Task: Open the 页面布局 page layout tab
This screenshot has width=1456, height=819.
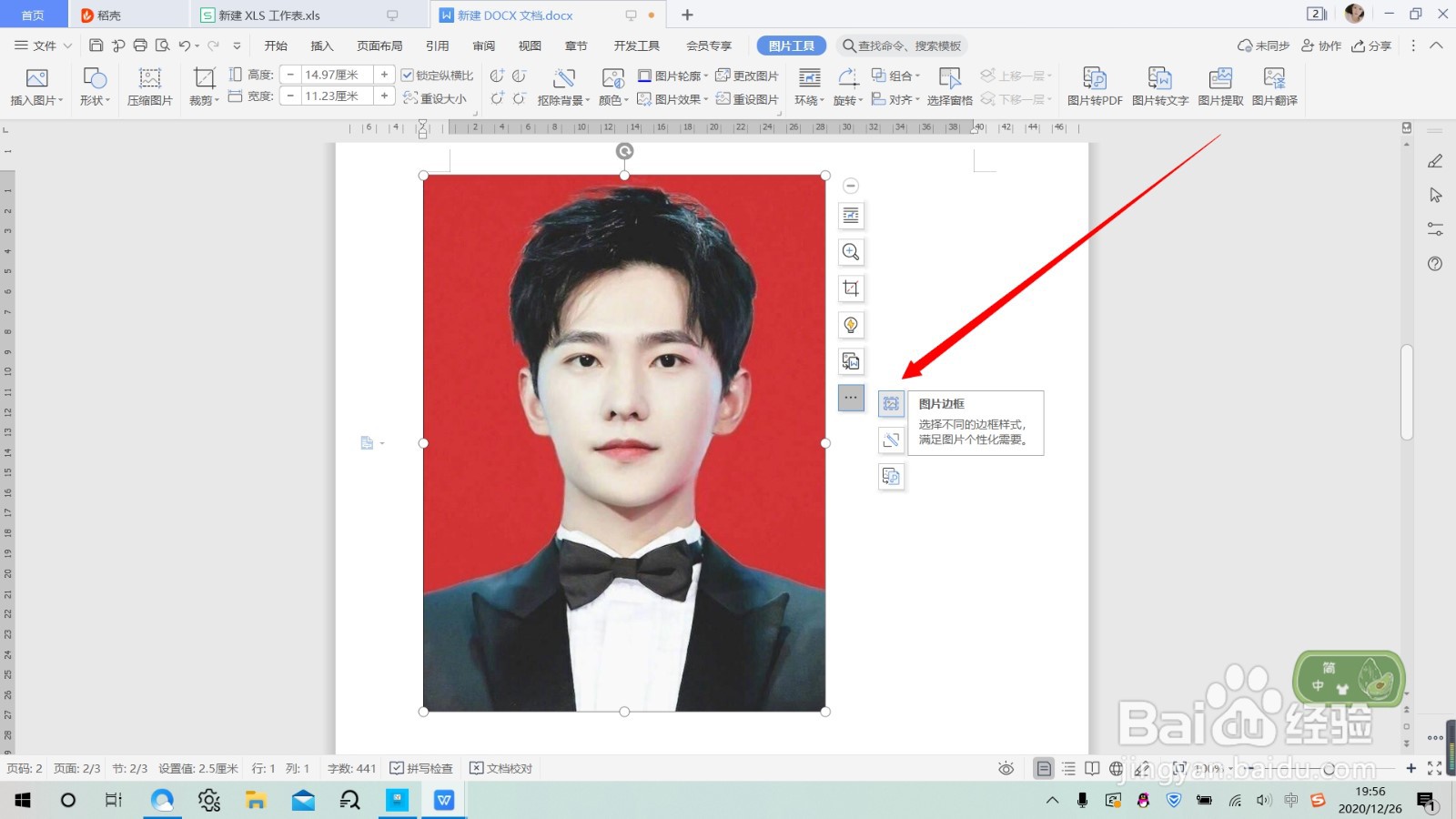Action: point(379,45)
